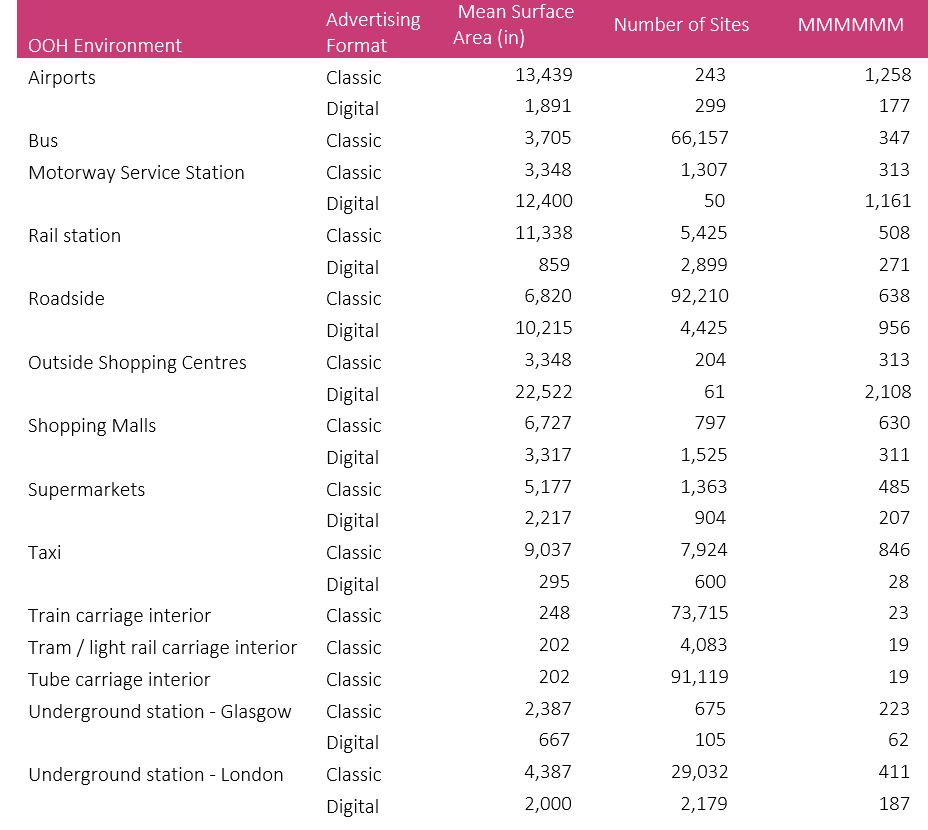Select the Roadside environment cell
Screen dimensions: 928x830
pos(66,299)
